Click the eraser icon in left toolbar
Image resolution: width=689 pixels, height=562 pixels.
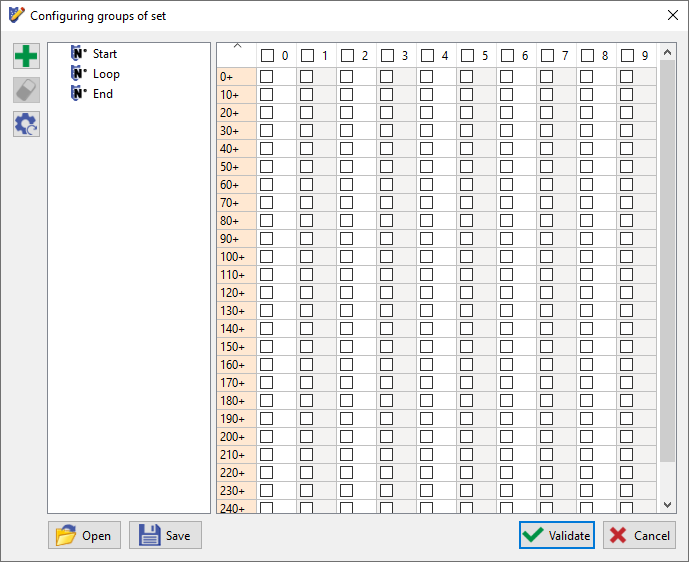pos(26,91)
